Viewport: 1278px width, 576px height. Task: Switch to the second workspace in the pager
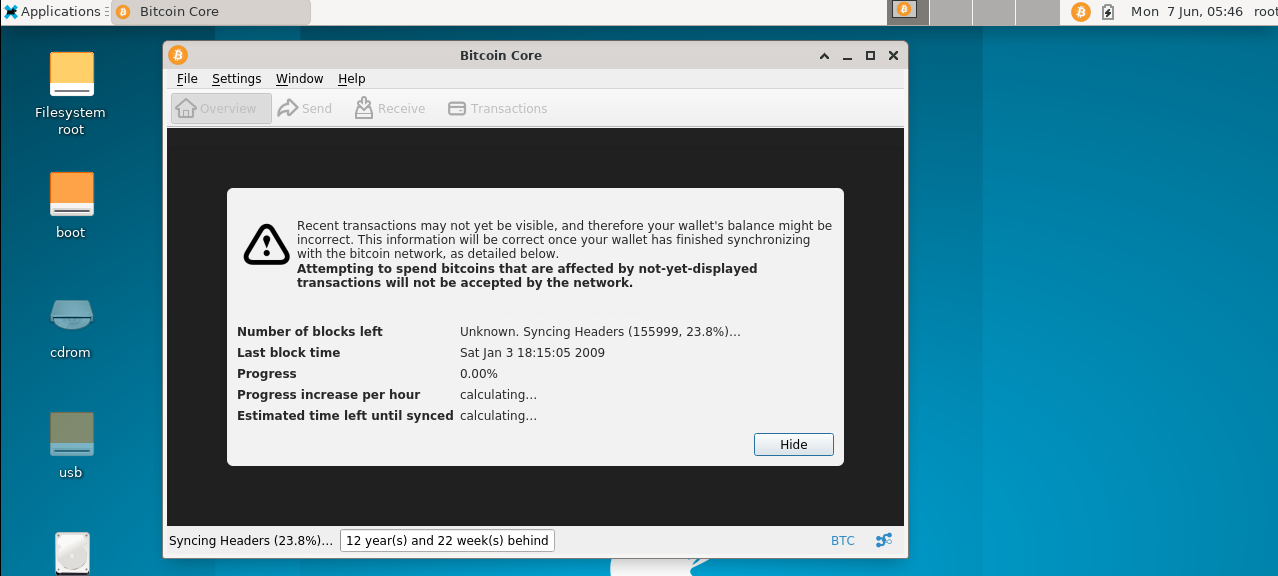(951, 12)
